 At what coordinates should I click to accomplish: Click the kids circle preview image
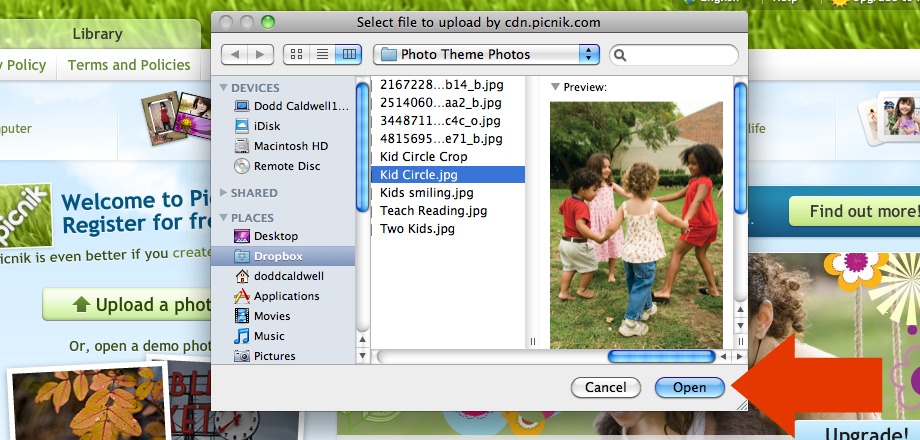click(636, 225)
